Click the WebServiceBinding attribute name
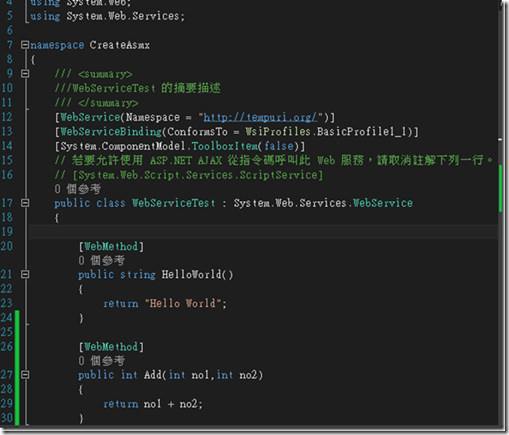Image resolution: width=509 pixels, height=435 pixels. [x=111, y=132]
